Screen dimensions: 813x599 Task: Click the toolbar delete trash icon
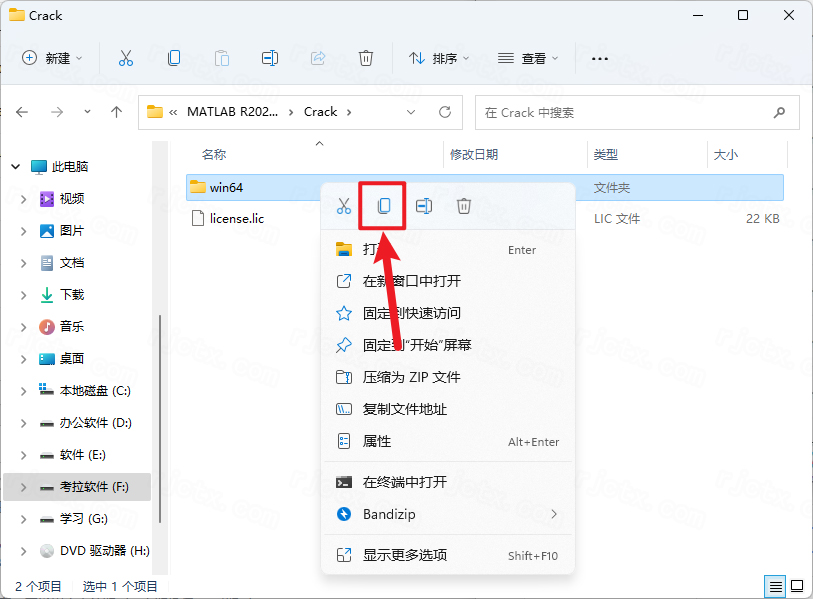point(366,59)
